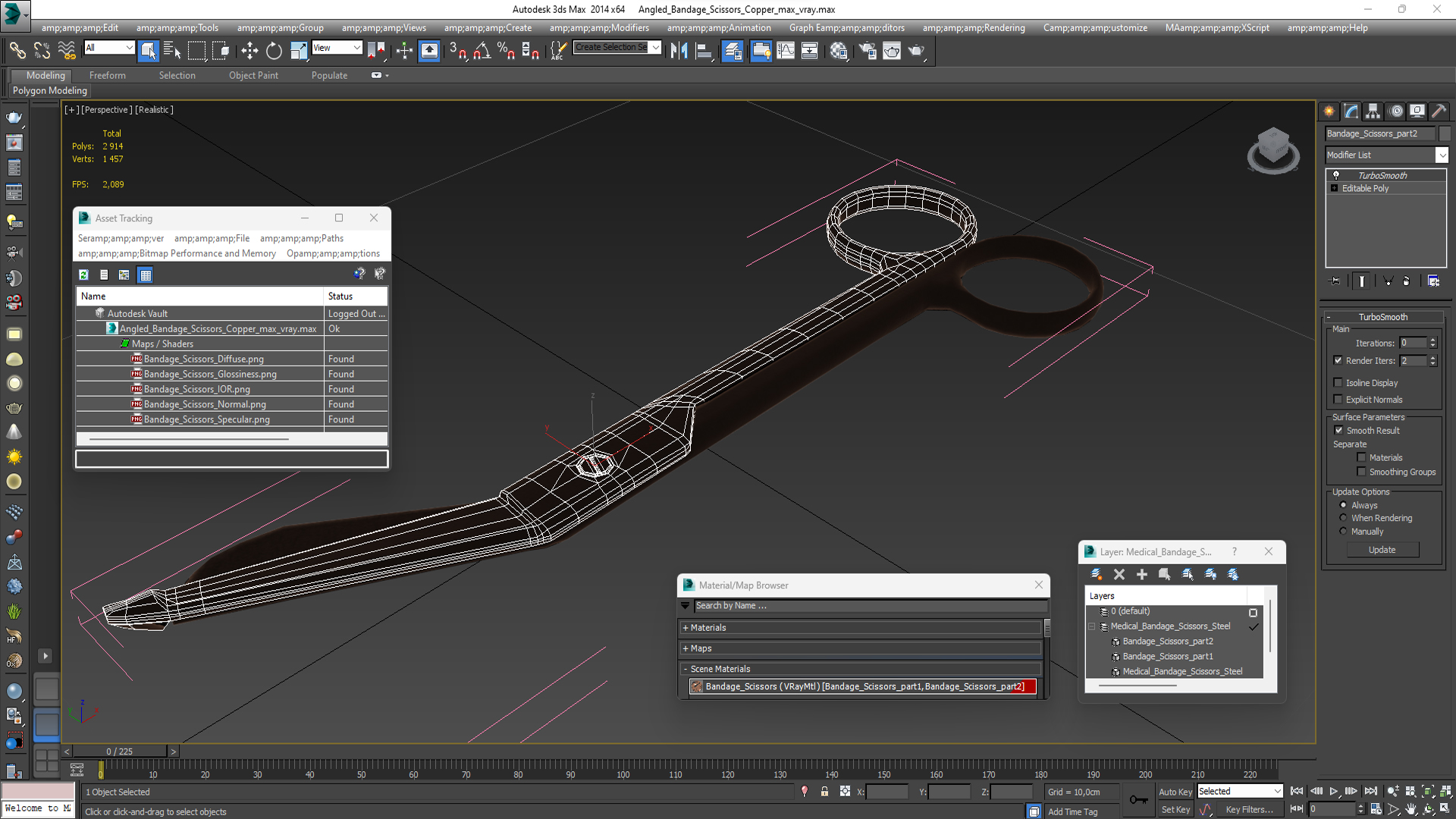Open the Utilities hammer panel tab
Image resolution: width=1456 pixels, height=819 pixels.
coord(1439,111)
